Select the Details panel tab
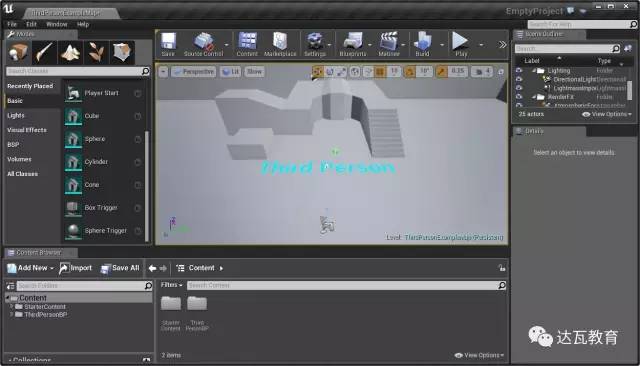640x366 pixels. point(549,131)
